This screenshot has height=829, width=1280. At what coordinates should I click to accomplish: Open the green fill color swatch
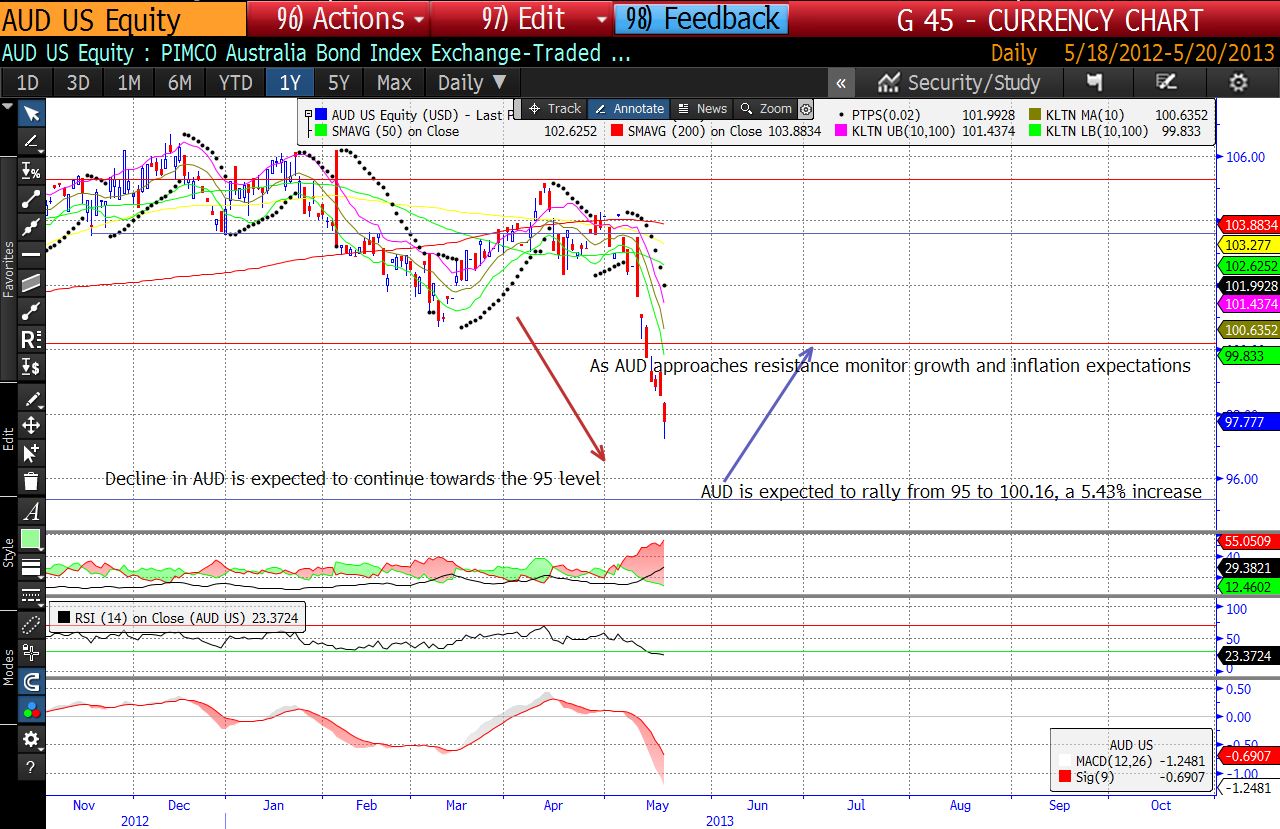click(31, 540)
